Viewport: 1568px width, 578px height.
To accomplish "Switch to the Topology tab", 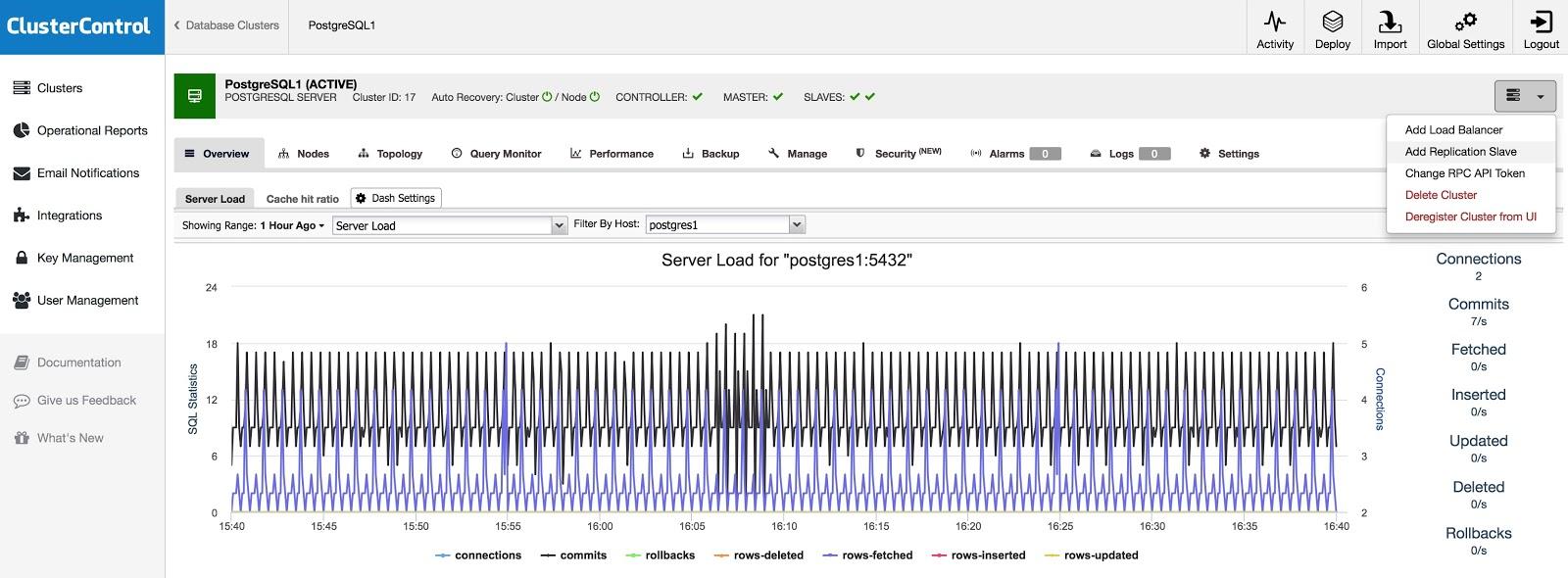I will click(390, 154).
